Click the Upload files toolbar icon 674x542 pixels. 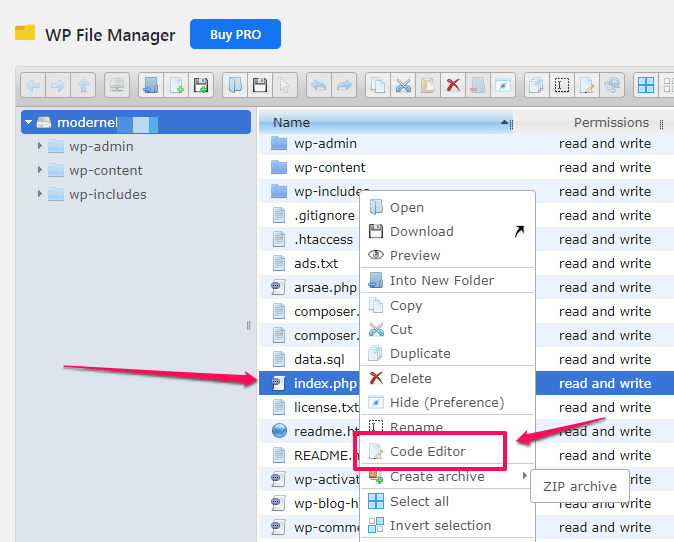point(201,85)
